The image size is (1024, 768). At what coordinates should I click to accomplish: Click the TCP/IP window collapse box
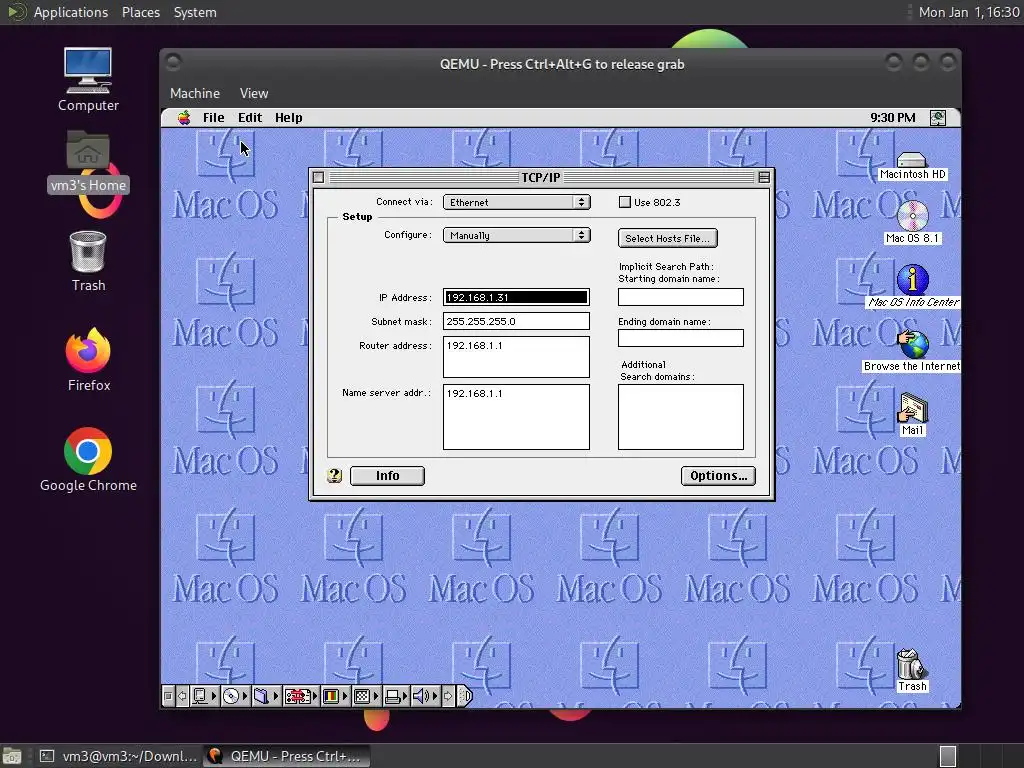tap(764, 177)
